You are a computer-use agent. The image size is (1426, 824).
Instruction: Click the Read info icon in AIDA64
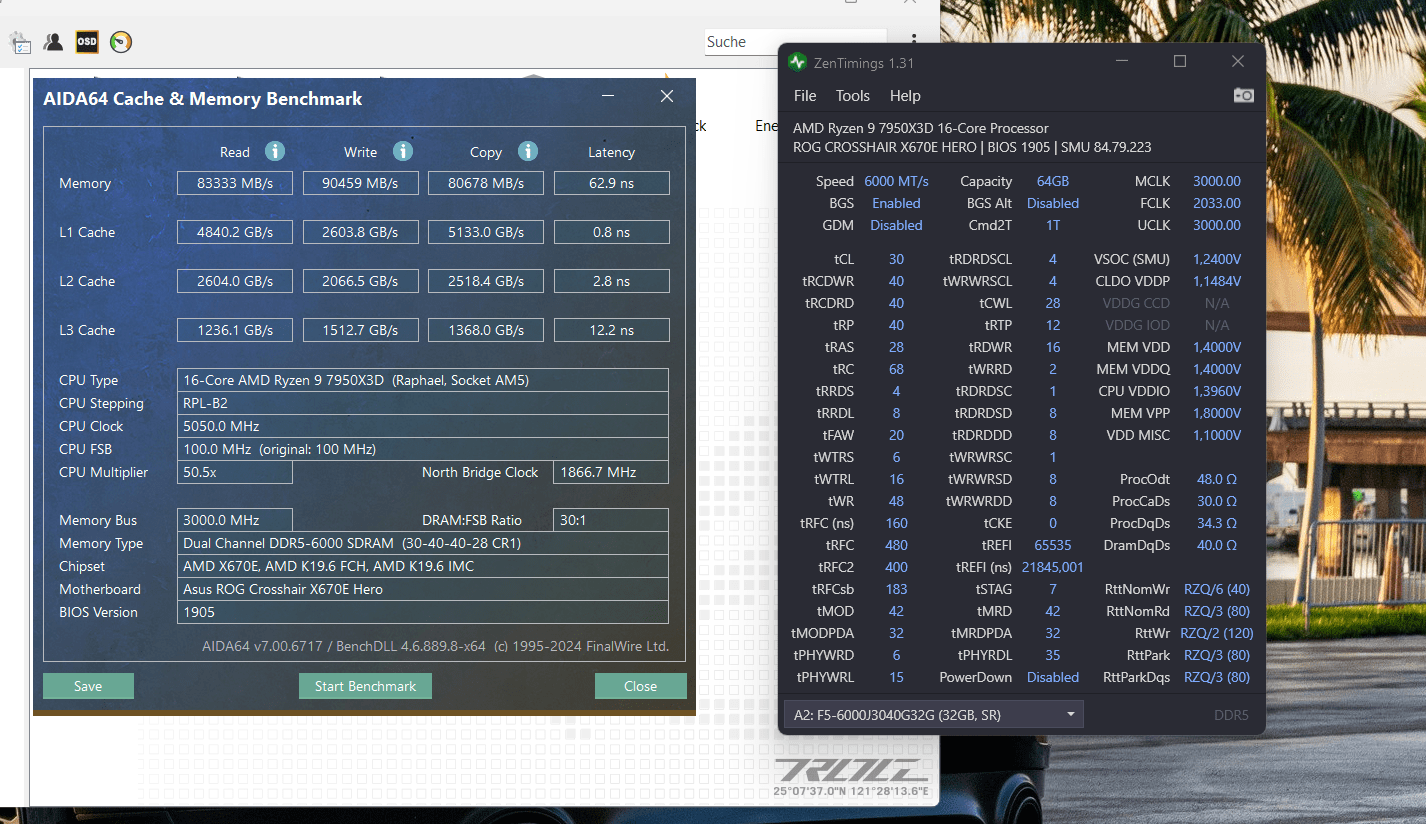click(x=275, y=151)
